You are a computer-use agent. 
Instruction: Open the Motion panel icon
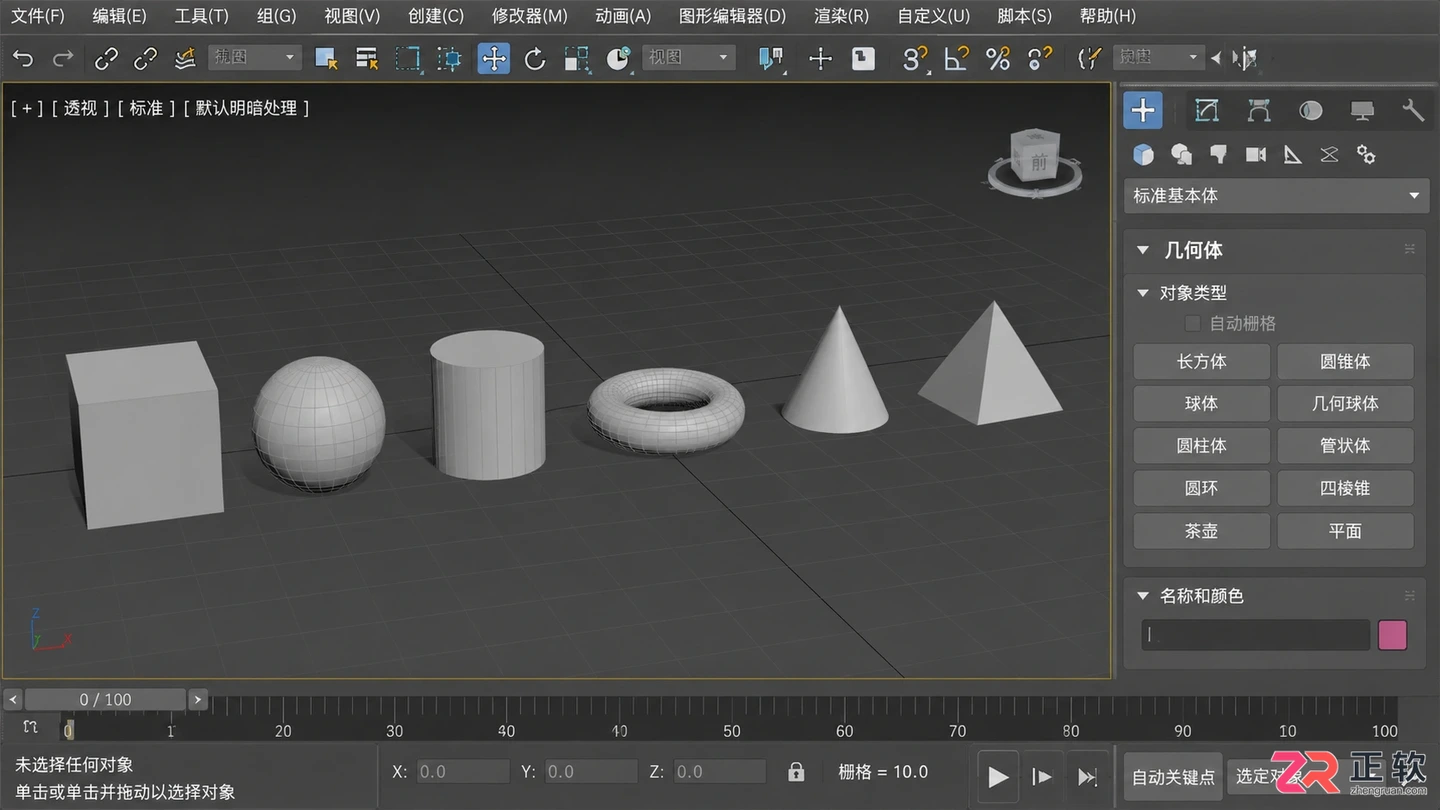(1311, 110)
